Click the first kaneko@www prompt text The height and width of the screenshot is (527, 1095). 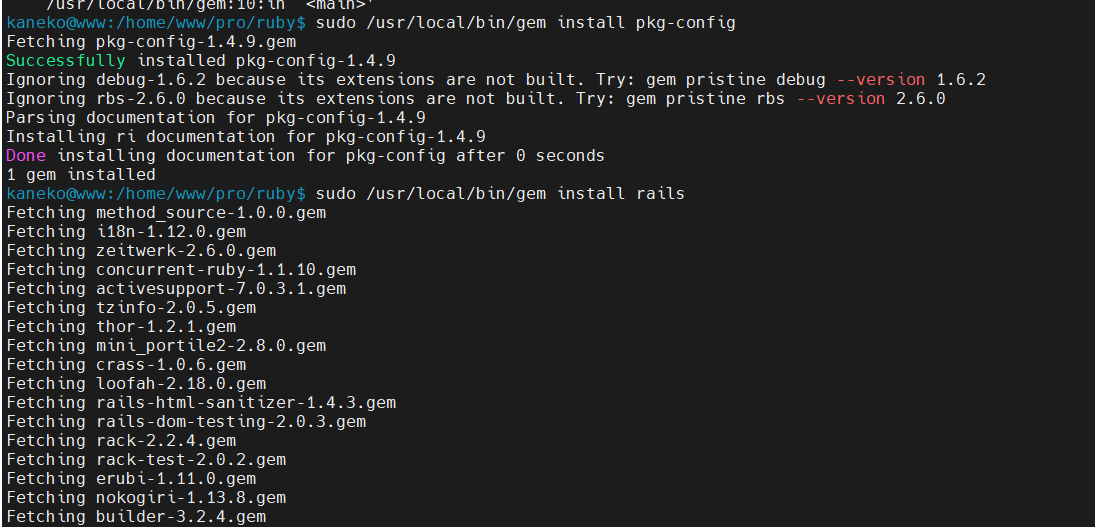coord(156,23)
